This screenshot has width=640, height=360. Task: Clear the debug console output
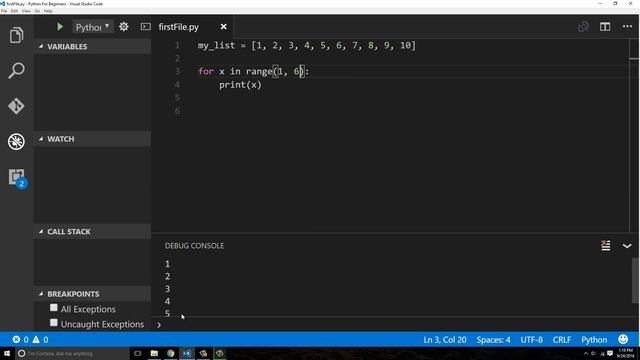tap(606, 246)
